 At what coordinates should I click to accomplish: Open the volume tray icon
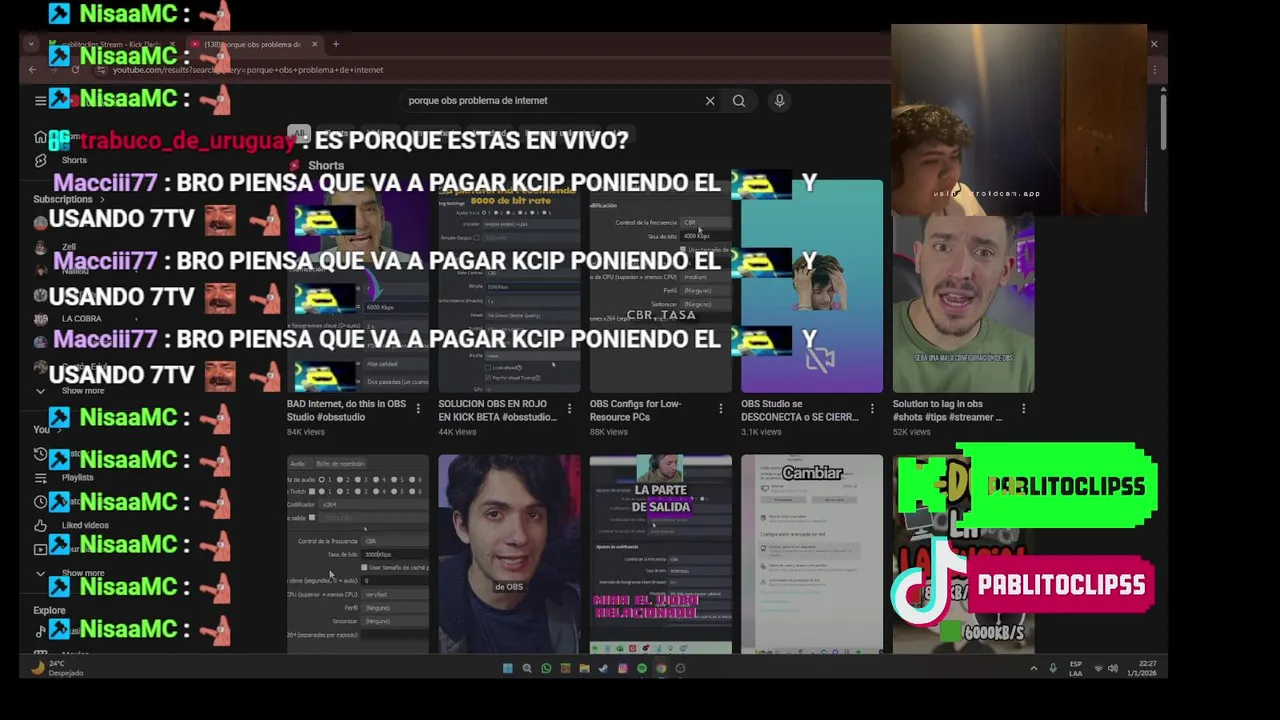1113,668
